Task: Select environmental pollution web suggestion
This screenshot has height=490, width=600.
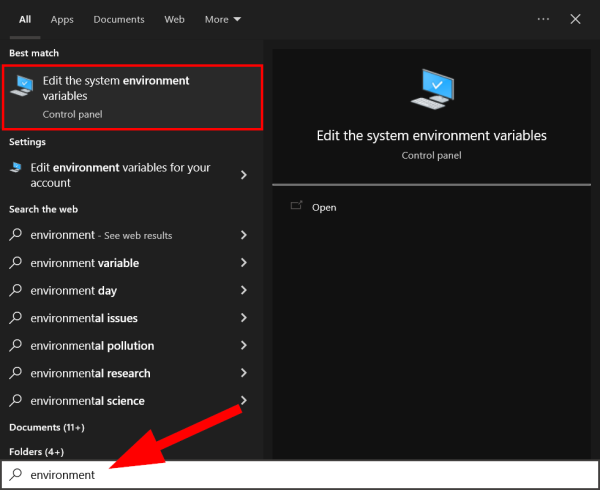Action: tap(92, 346)
